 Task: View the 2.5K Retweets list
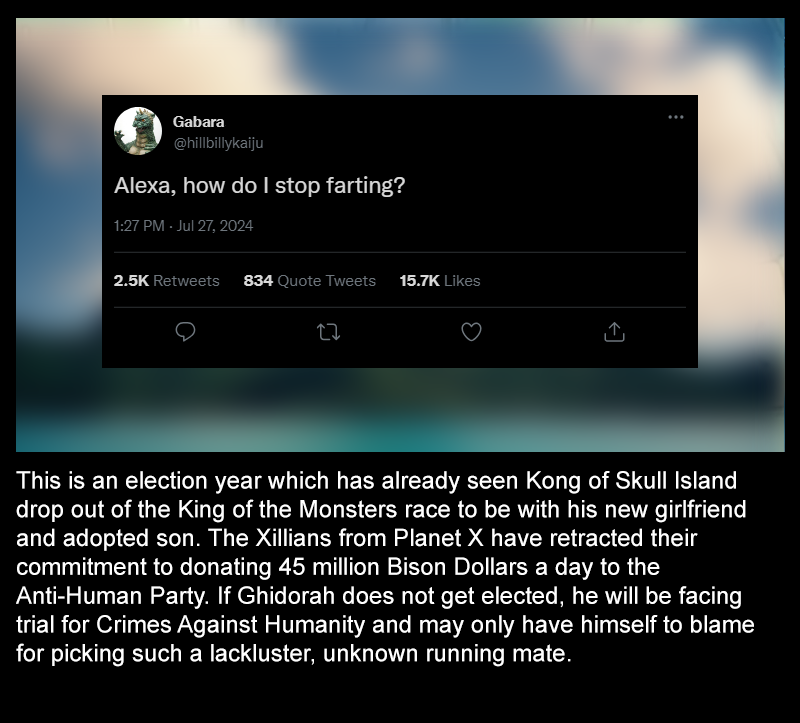[x=166, y=281]
